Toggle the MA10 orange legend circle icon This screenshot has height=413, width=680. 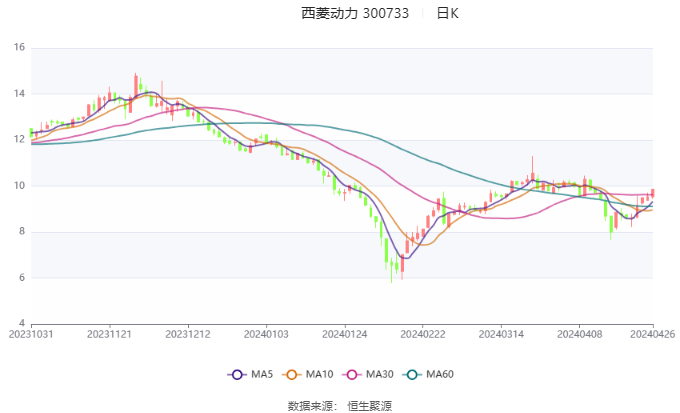click(291, 374)
